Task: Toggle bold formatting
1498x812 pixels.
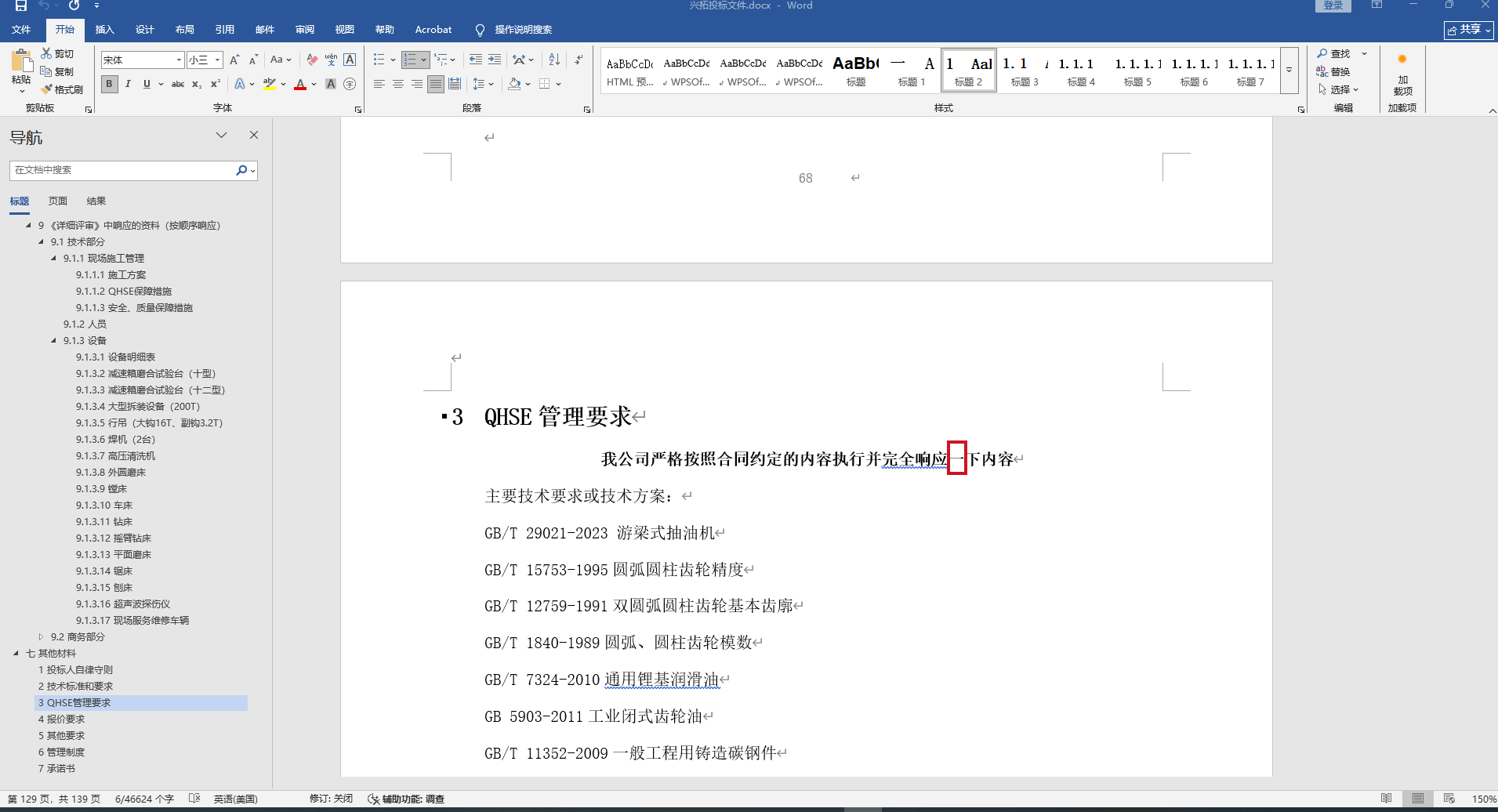Action: click(x=109, y=84)
